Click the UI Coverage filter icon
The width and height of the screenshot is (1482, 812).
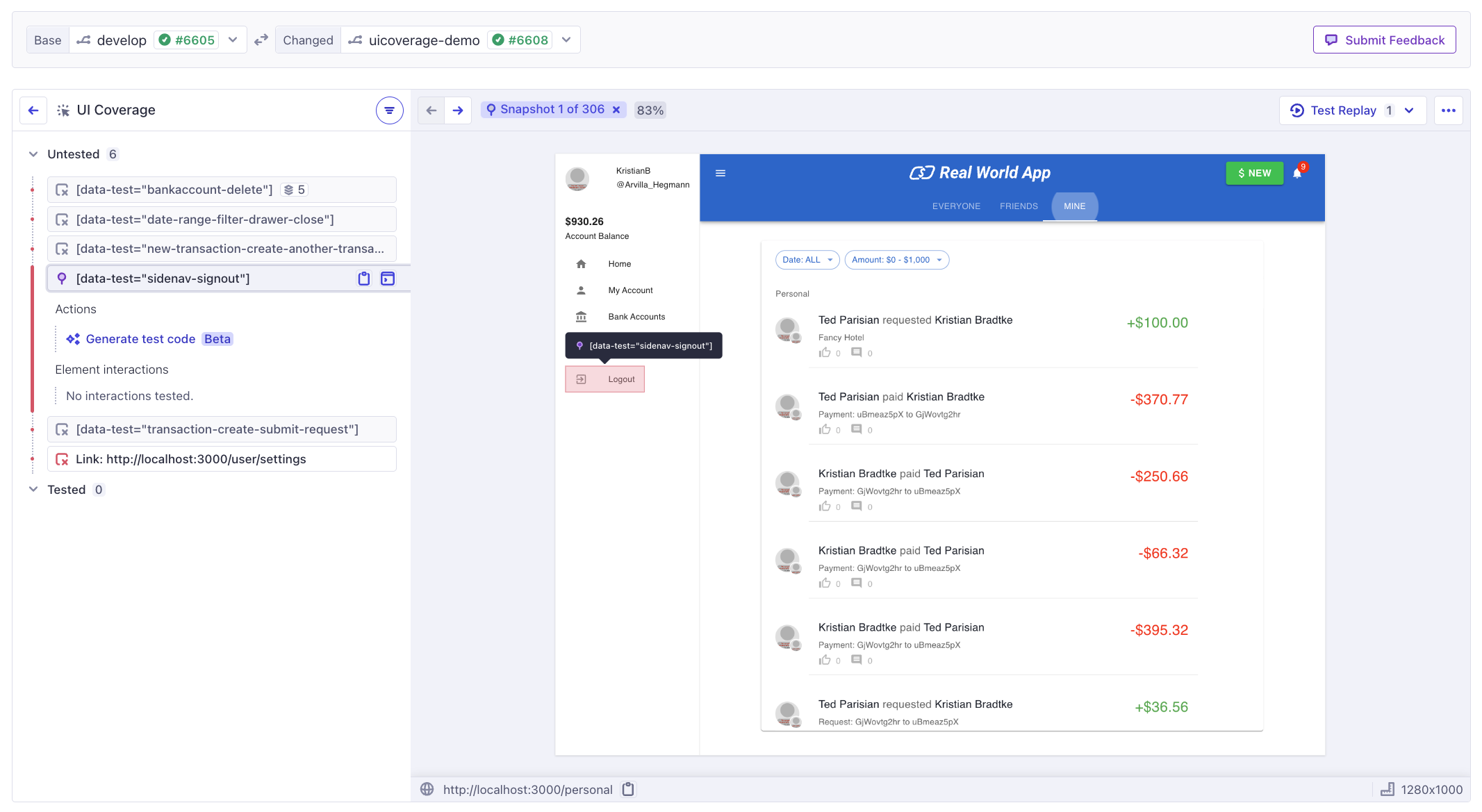pos(389,110)
